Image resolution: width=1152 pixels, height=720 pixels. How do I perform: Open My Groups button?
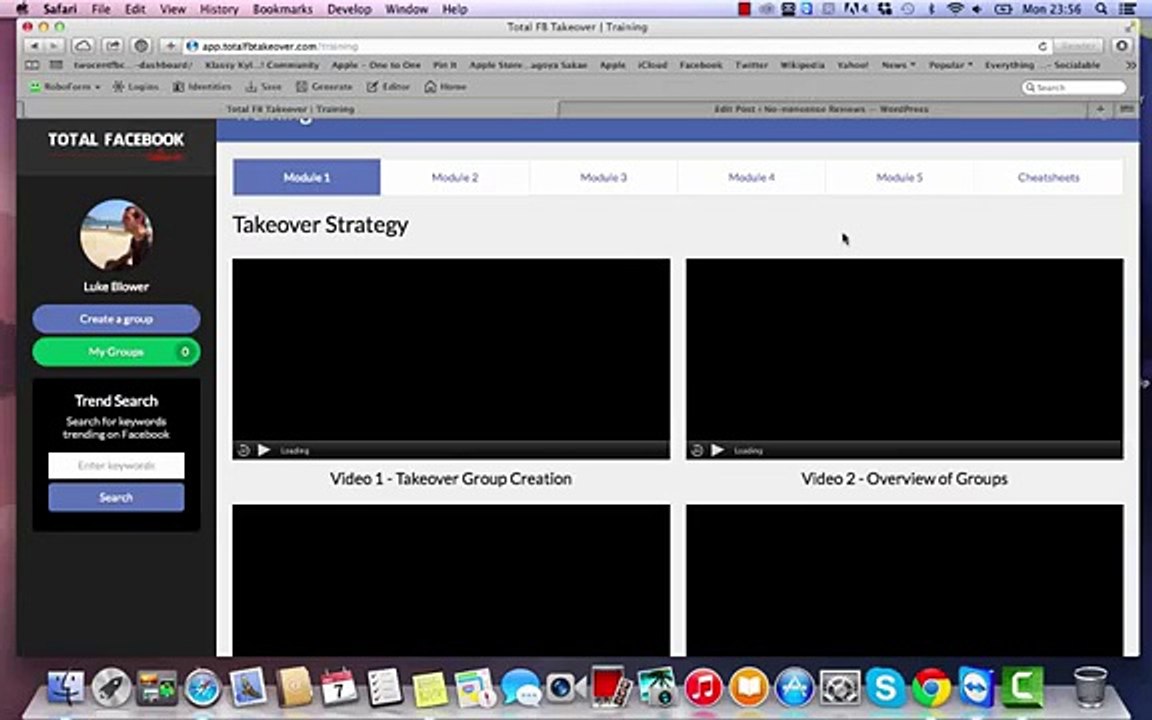pyautogui.click(x=116, y=352)
